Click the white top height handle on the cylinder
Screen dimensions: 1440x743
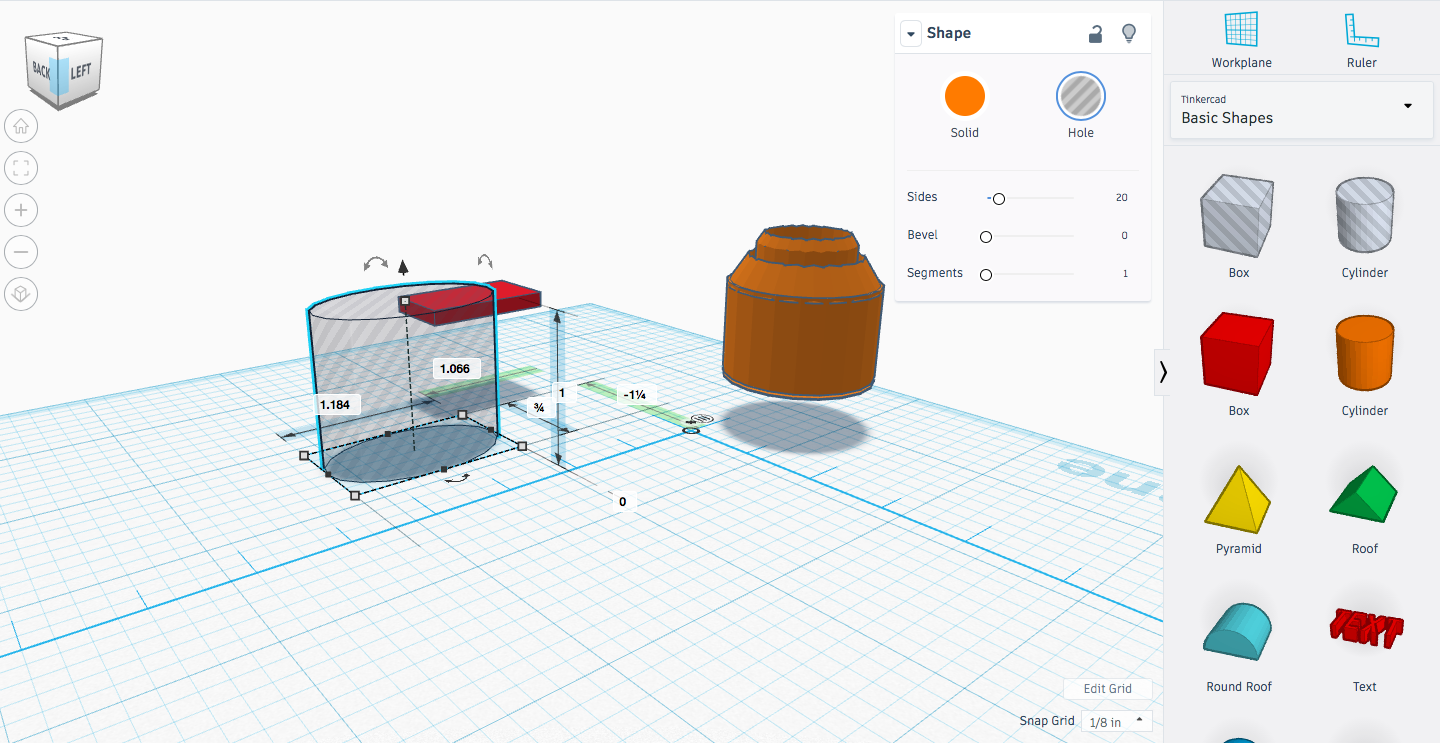tap(404, 301)
